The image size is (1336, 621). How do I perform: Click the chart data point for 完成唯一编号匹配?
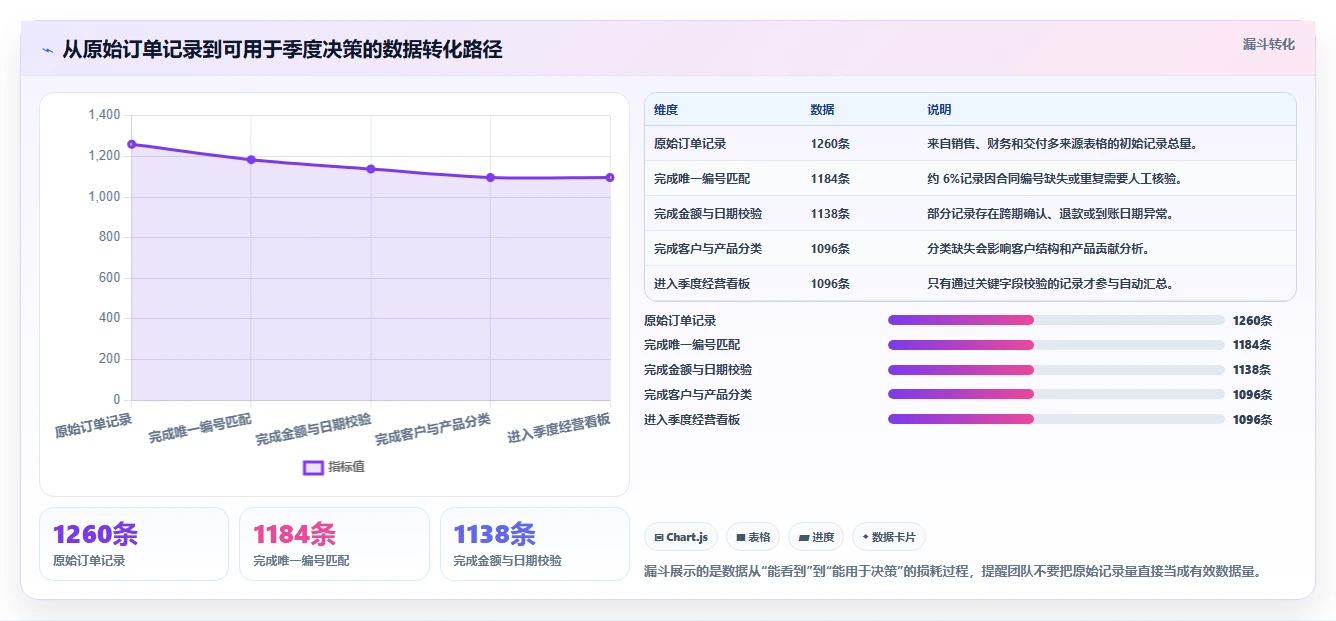[x=251, y=160]
